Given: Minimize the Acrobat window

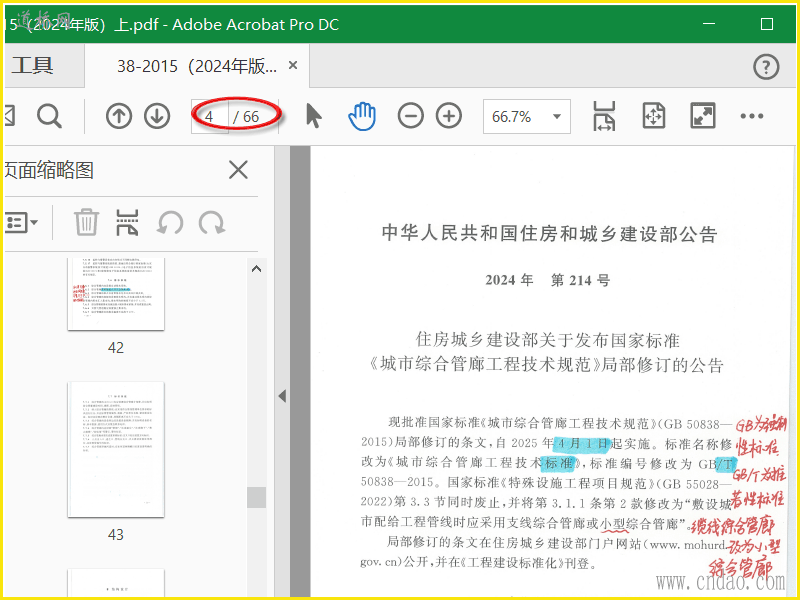Looking at the screenshot, I should point(709,24).
